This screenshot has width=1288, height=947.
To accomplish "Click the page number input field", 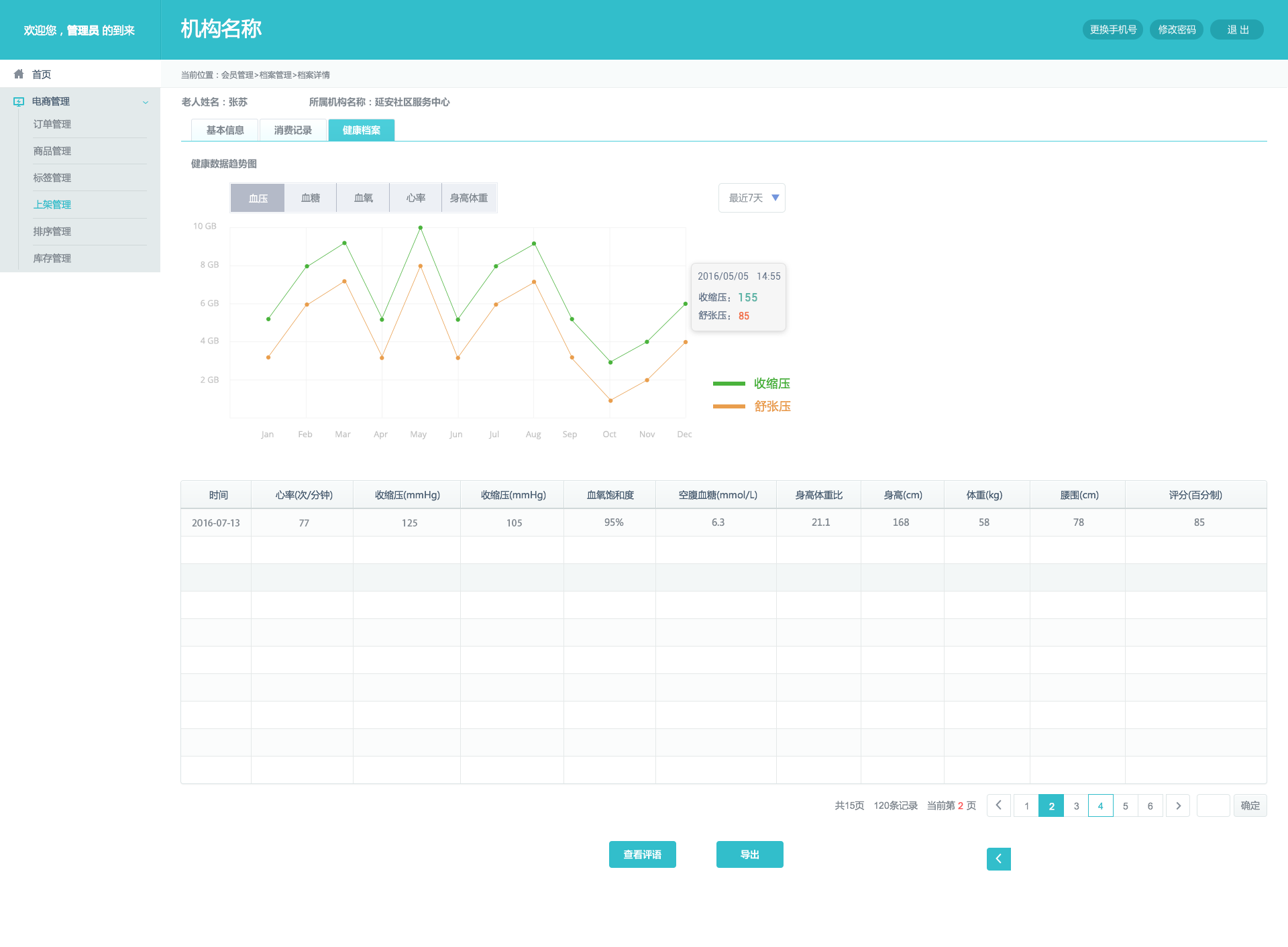I will 1213,805.
